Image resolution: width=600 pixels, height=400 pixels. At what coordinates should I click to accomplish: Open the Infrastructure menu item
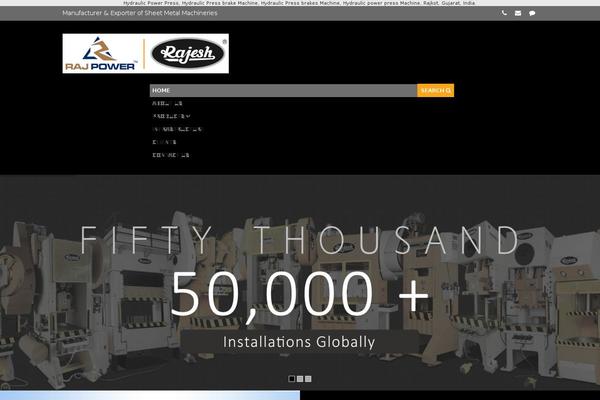177,129
